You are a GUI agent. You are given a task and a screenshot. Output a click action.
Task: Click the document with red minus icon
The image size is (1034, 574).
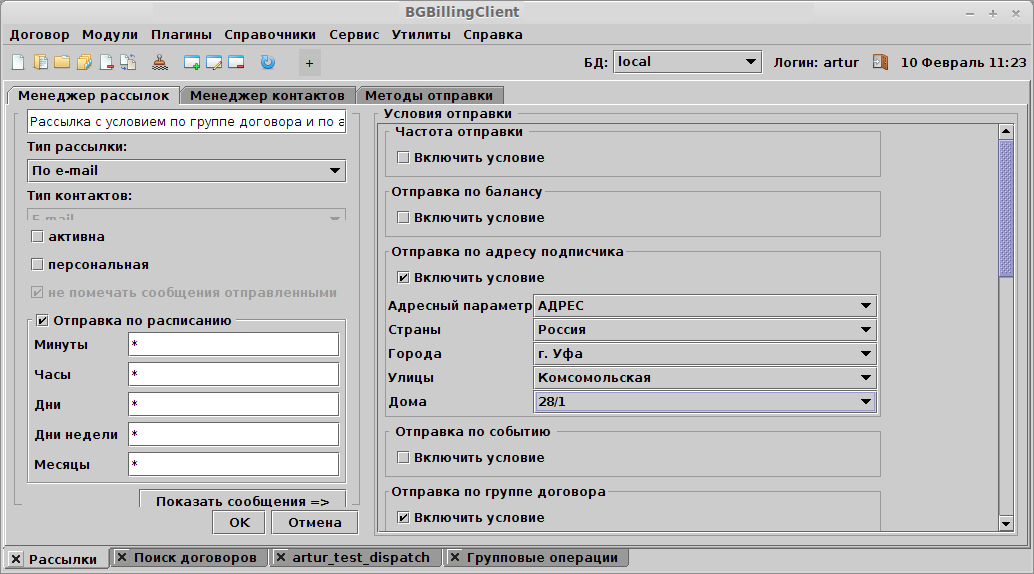coord(106,62)
